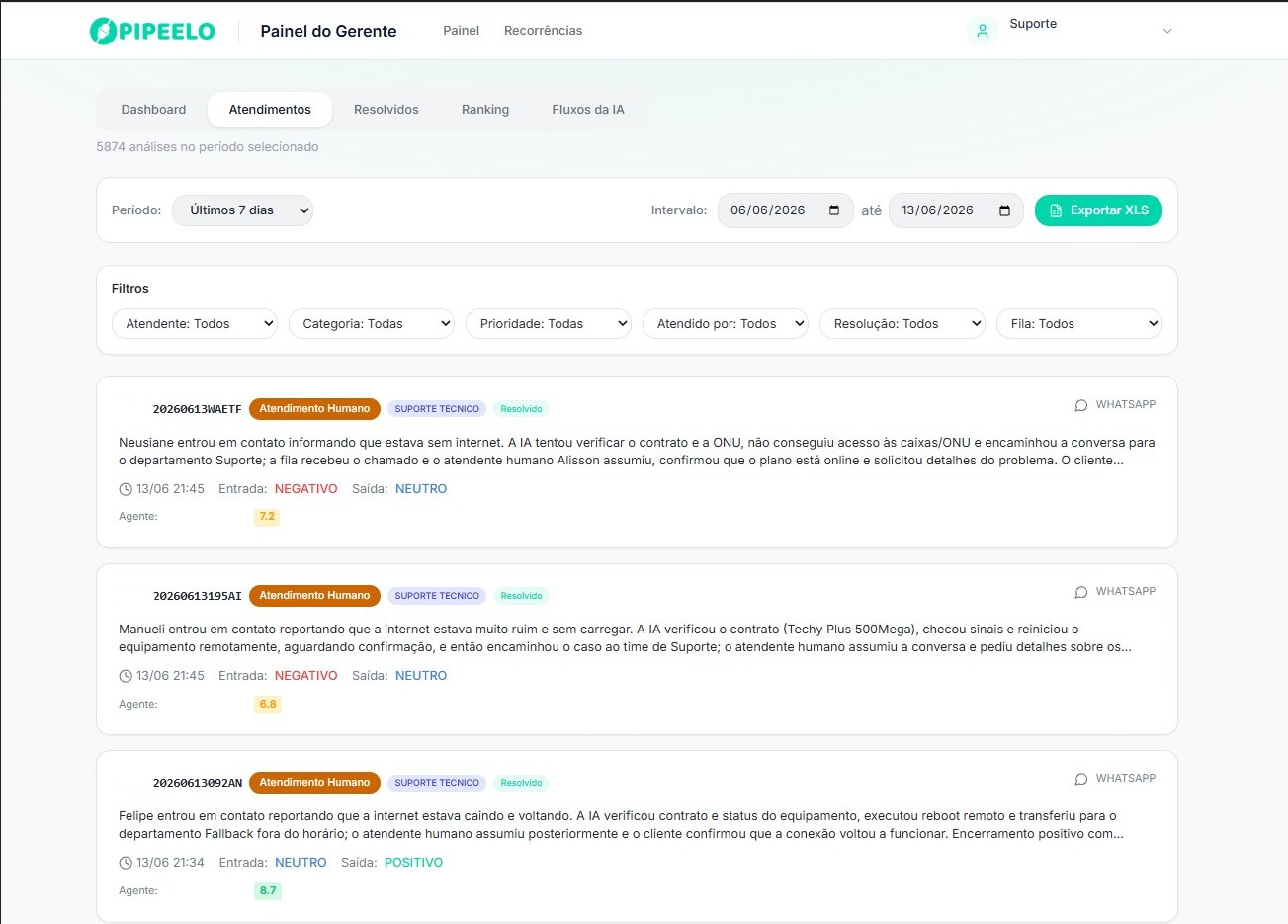Click the 8.7 score badge
This screenshot has width=1288, height=924.
pyautogui.click(x=268, y=891)
